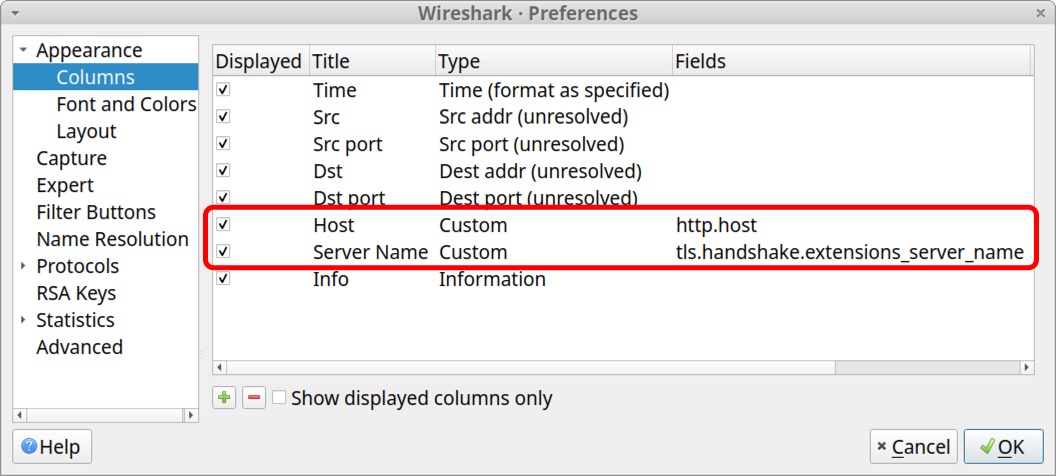The height and width of the screenshot is (476, 1056).
Task: Open RSA Keys preferences
Action: [76, 293]
